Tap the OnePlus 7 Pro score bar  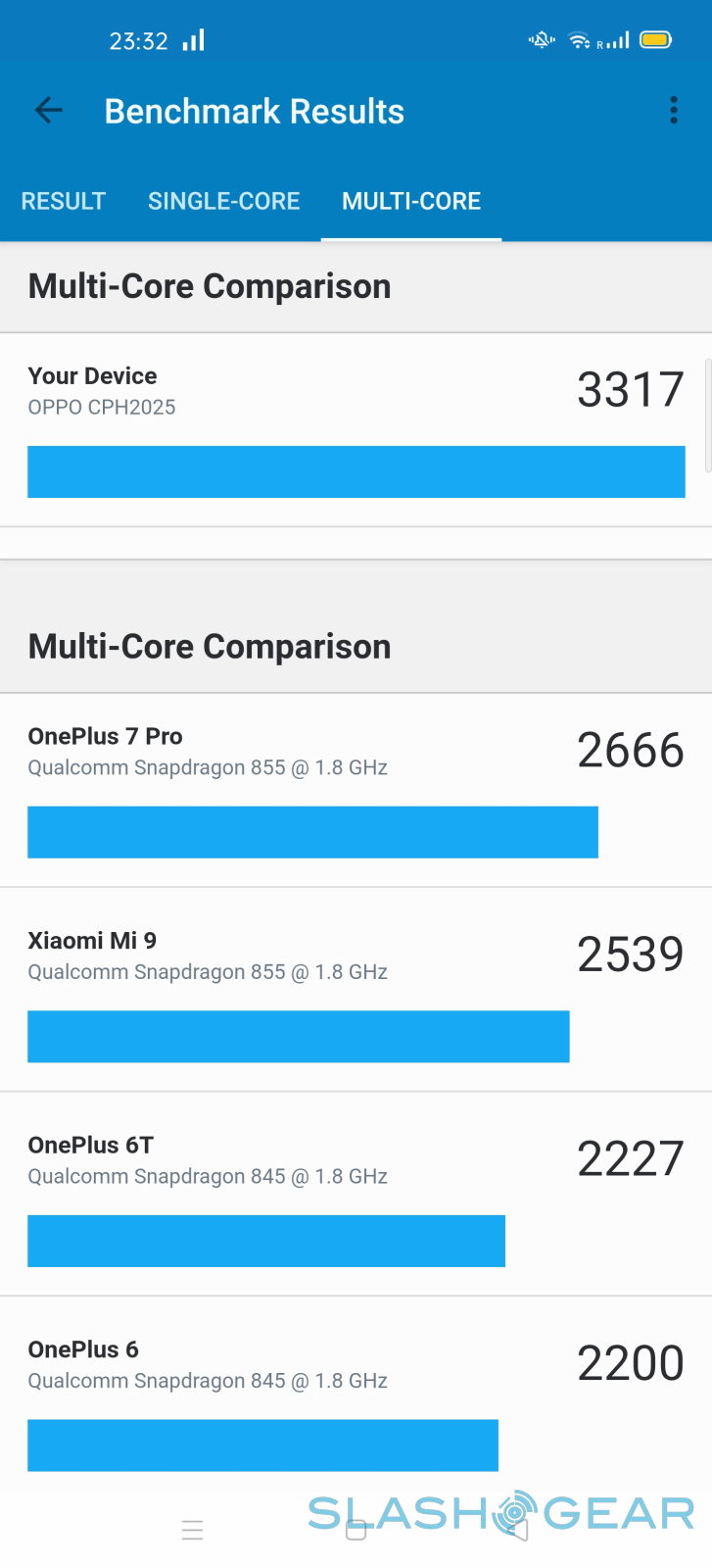point(312,832)
